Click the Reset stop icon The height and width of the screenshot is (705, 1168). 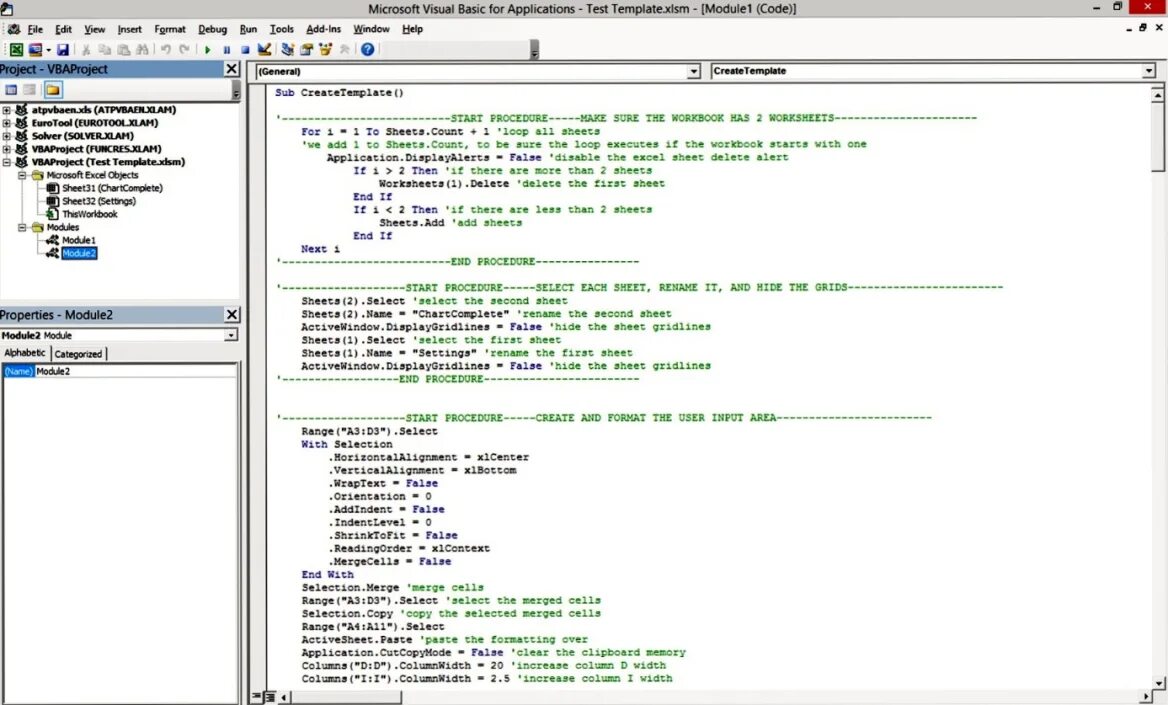[x=245, y=49]
